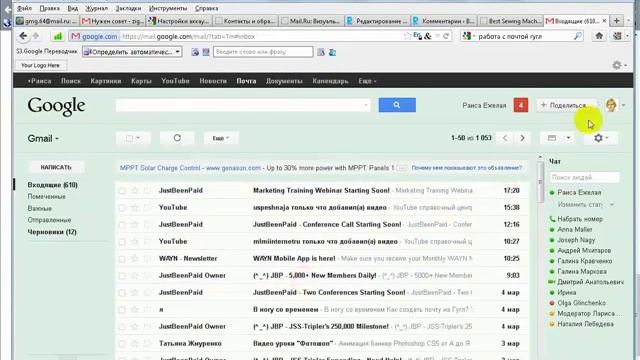
Task: Open the Закладки browser menu
Action: tap(128, 8)
